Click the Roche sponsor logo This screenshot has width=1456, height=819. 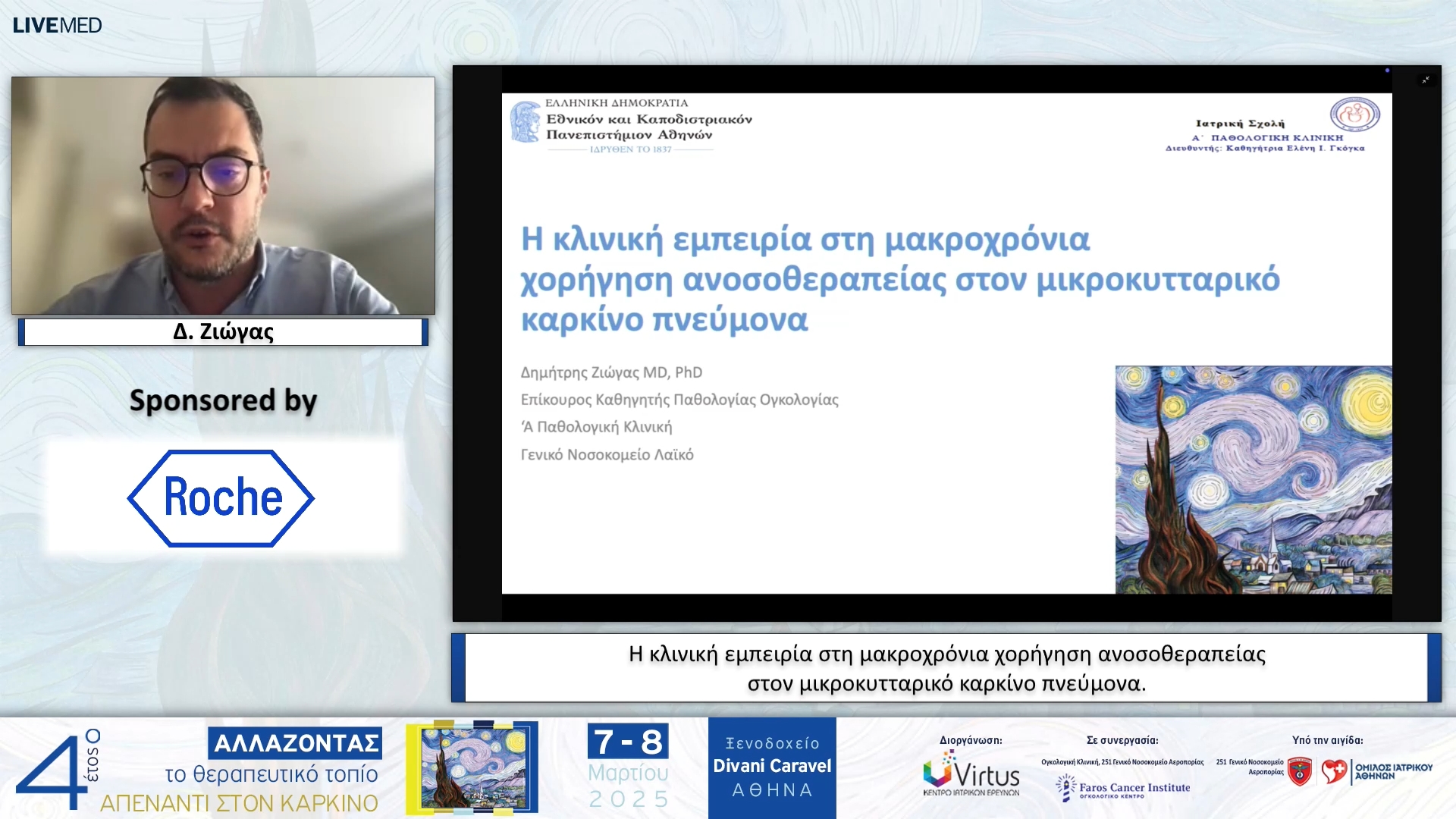point(221,498)
